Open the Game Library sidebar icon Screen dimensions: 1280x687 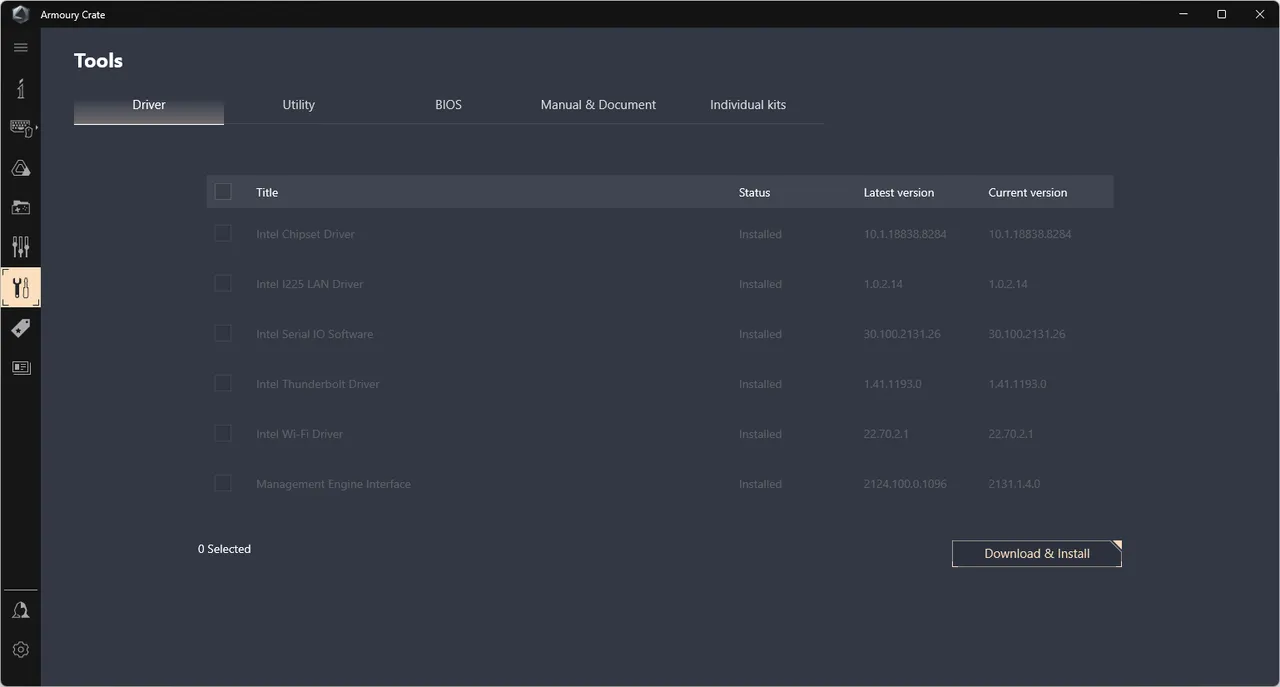click(20, 208)
